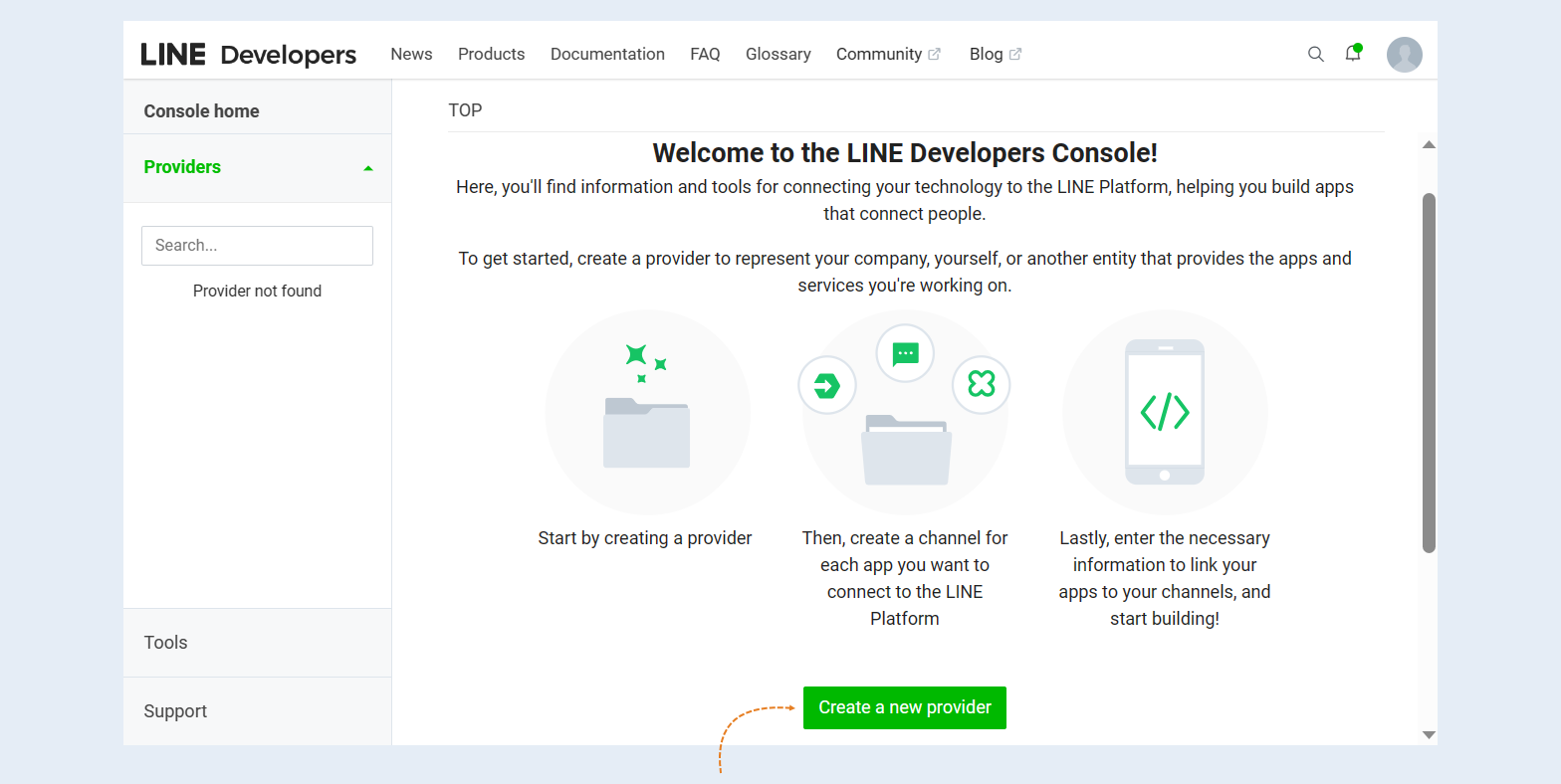Viewport: 1561px width, 784px height.
Task: Open the Tools sidebar section
Action: point(258,643)
